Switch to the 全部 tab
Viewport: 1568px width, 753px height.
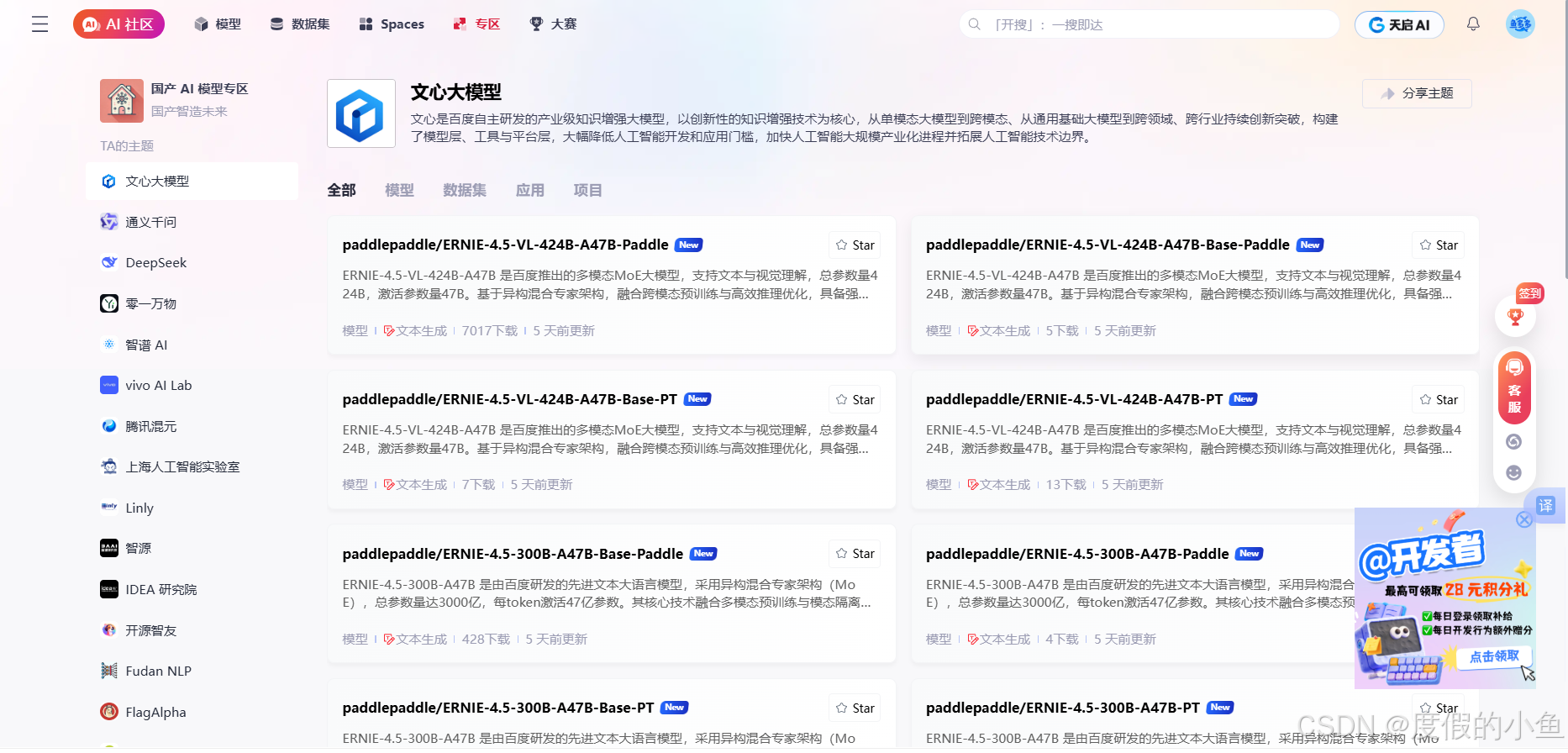click(341, 191)
